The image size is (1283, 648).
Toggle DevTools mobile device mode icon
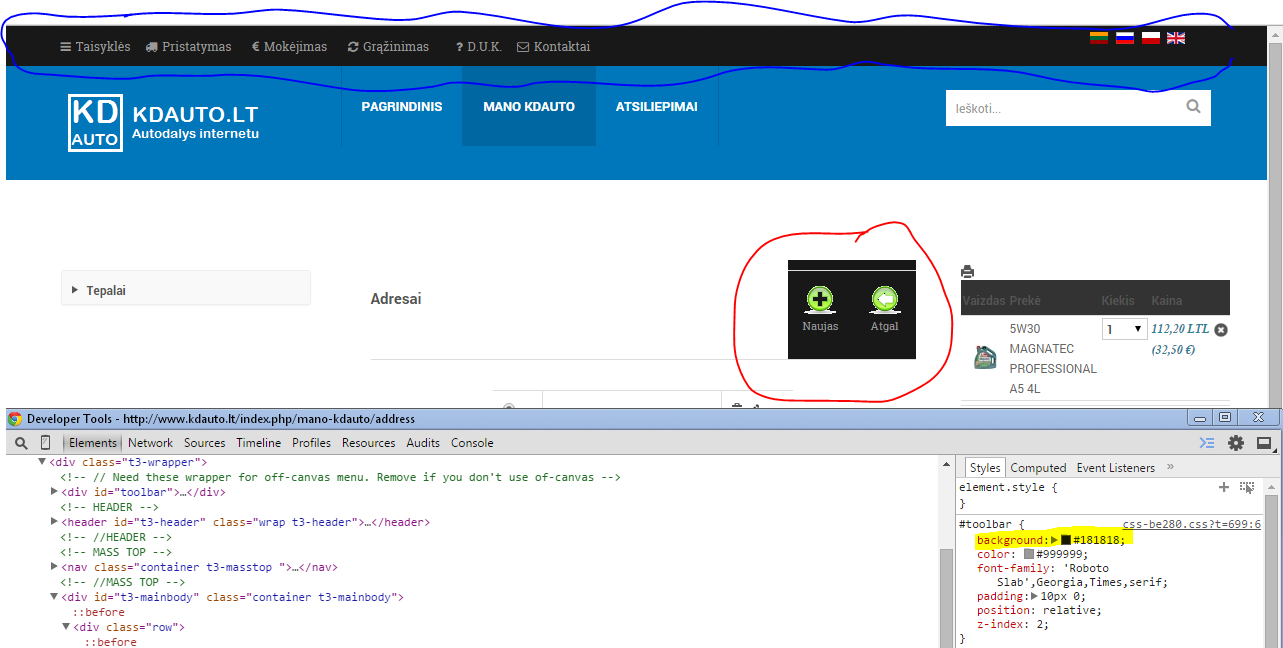point(46,443)
